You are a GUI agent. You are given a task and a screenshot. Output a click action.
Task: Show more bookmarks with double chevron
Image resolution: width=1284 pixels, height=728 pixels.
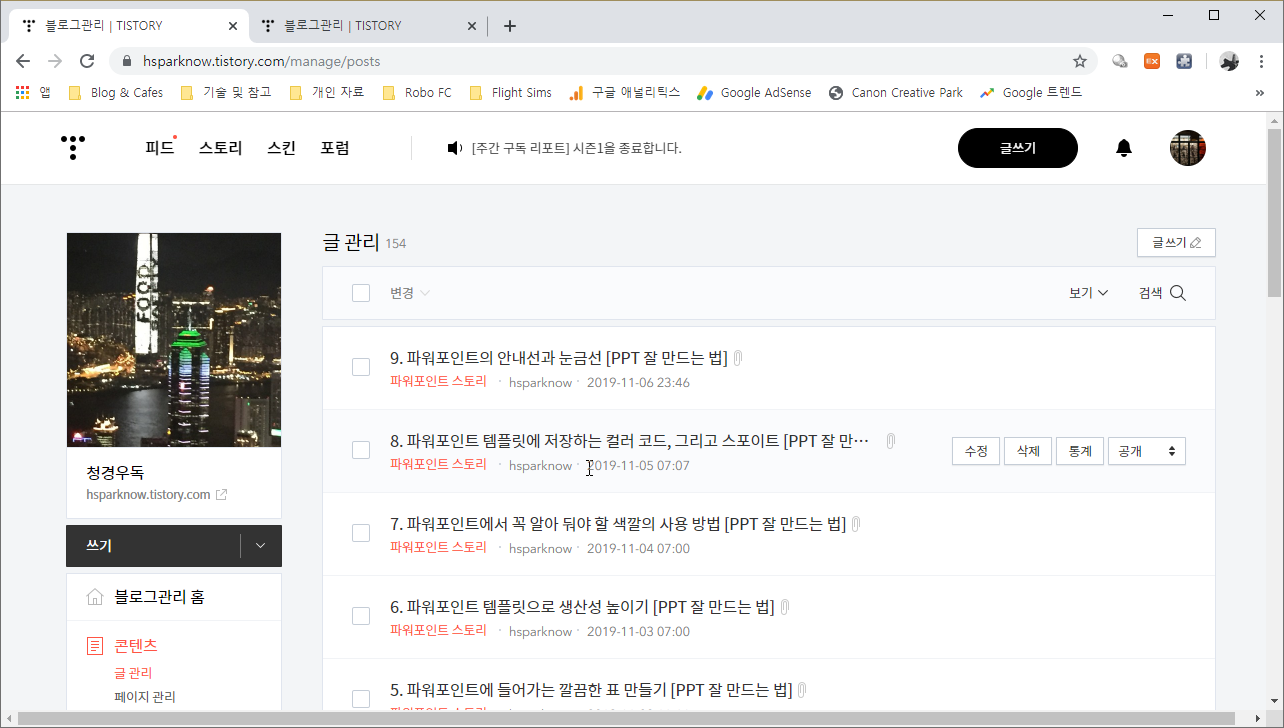pyautogui.click(x=1259, y=93)
